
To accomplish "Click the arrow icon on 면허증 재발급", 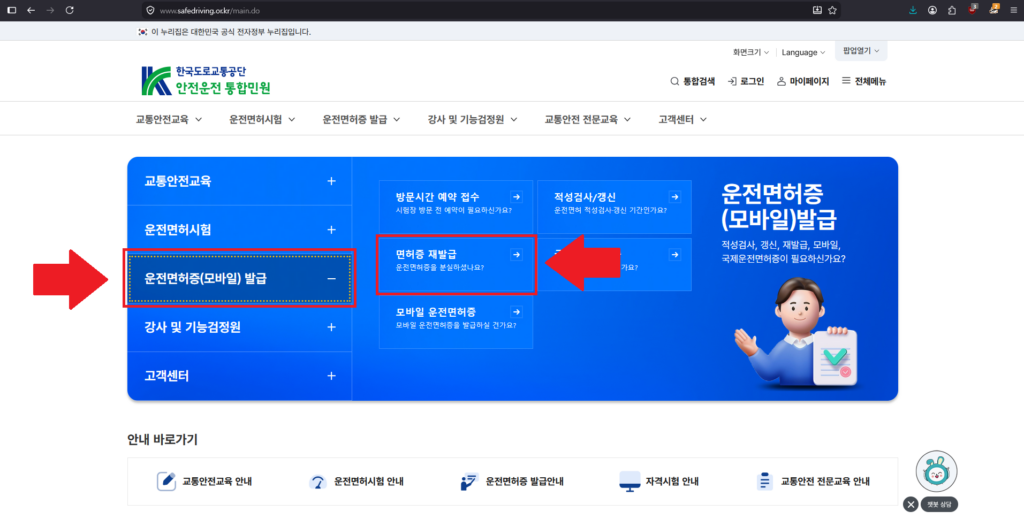I will (517, 255).
